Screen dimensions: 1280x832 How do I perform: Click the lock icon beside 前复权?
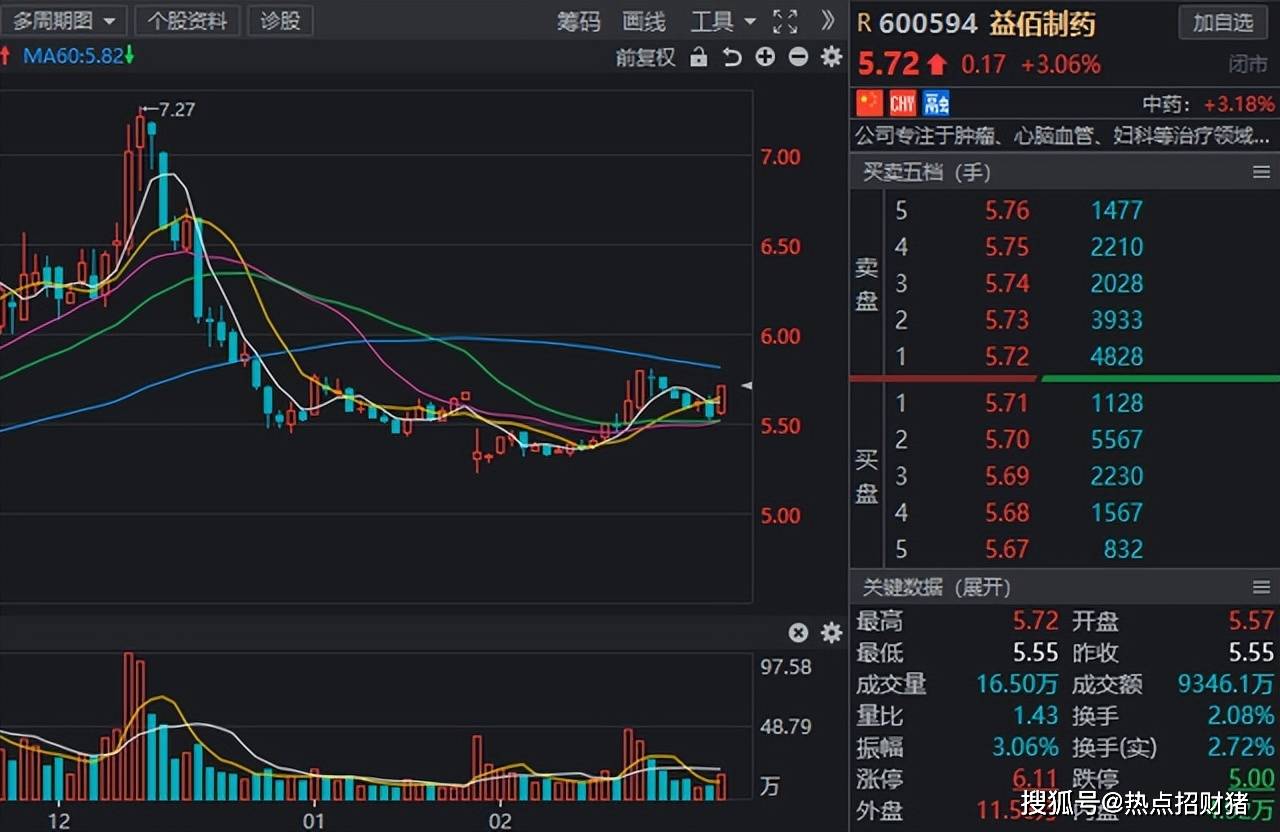click(x=699, y=57)
